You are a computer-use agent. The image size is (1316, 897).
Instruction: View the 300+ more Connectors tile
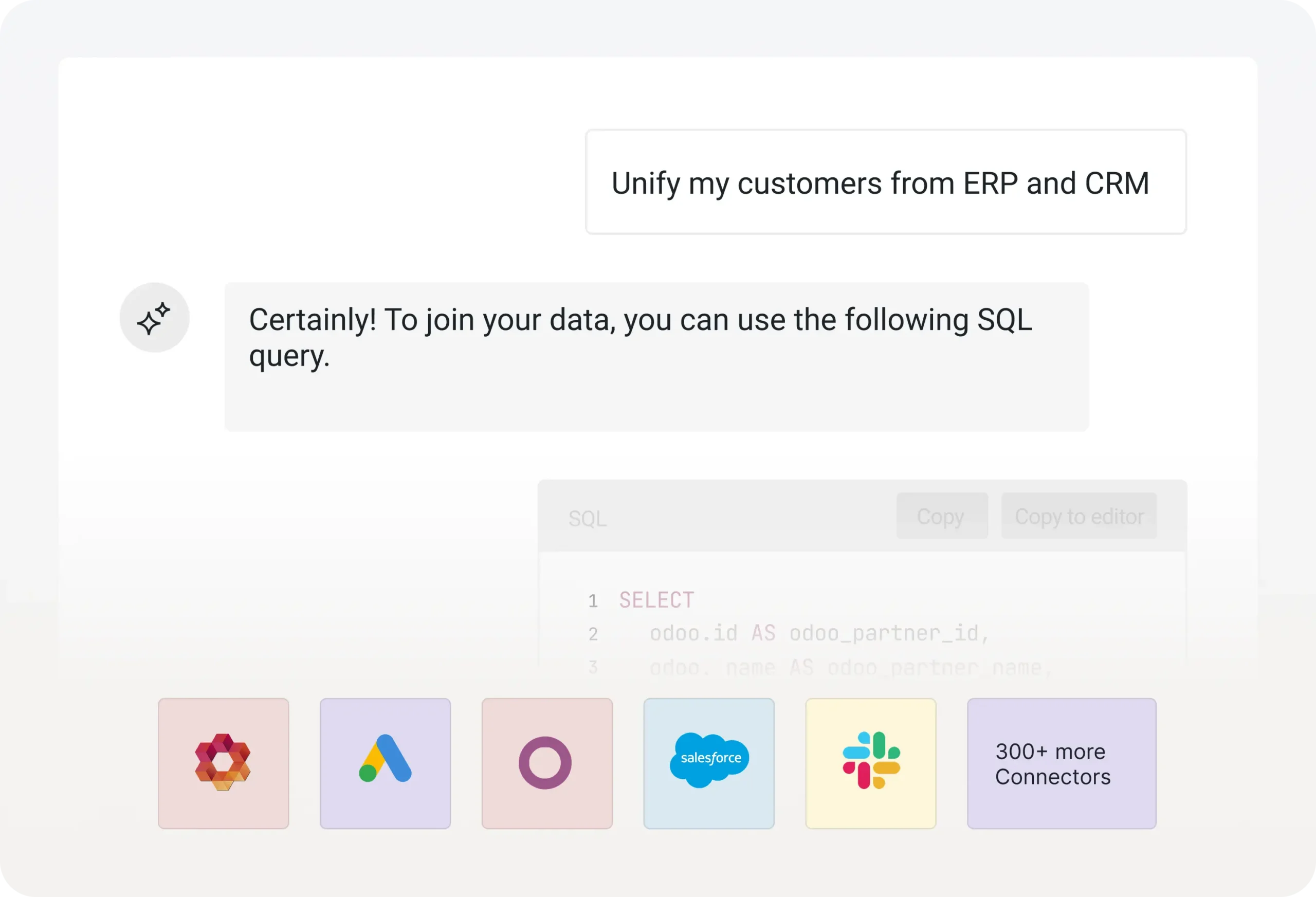(1062, 763)
